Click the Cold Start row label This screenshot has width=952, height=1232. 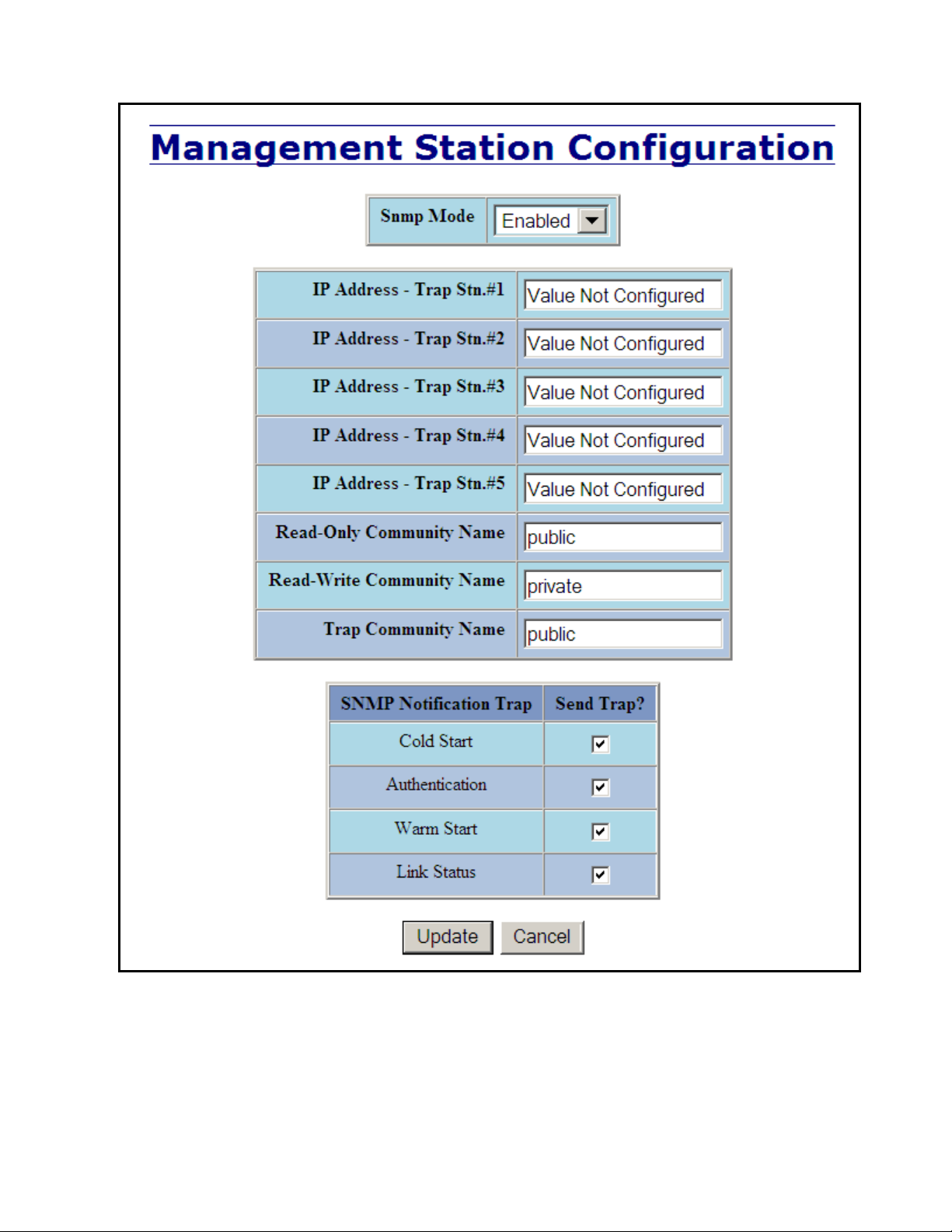click(x=436, y=742)
